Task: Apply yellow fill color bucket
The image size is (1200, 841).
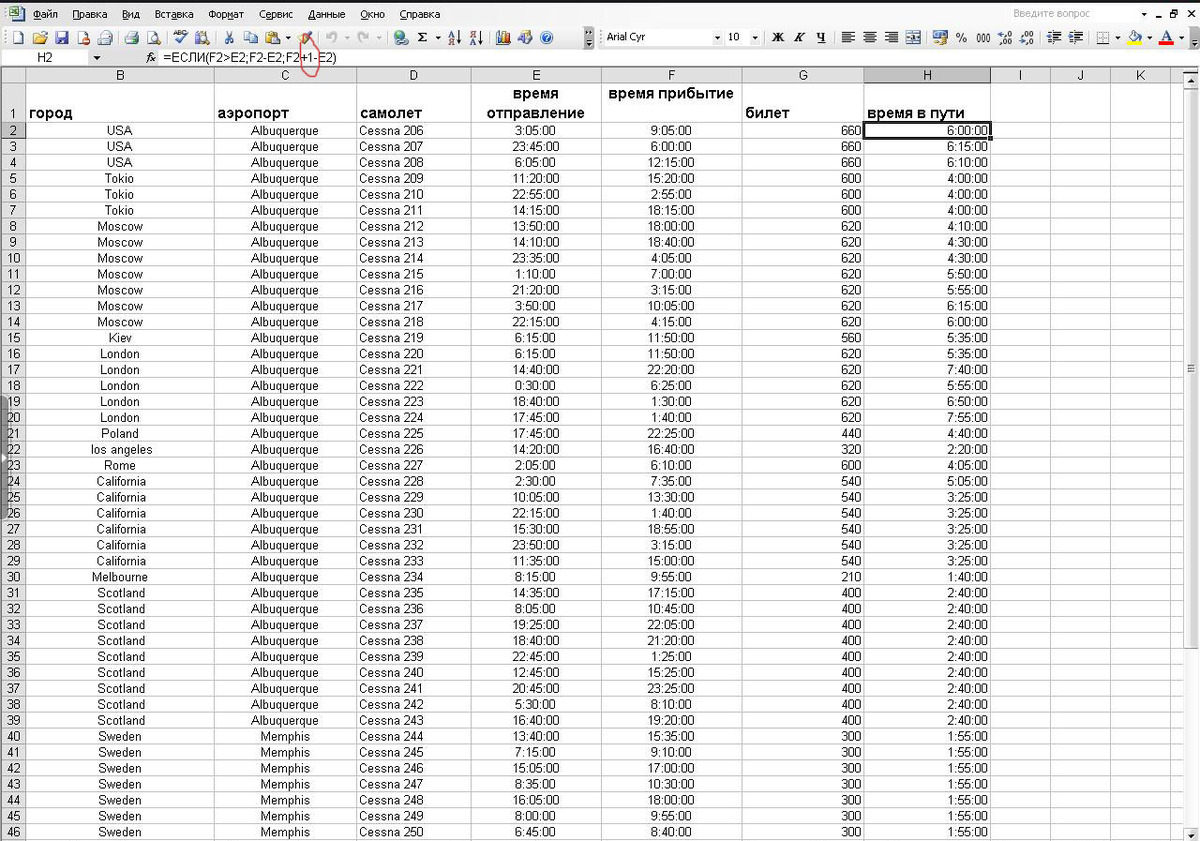Action: [x=1135, y=37]
